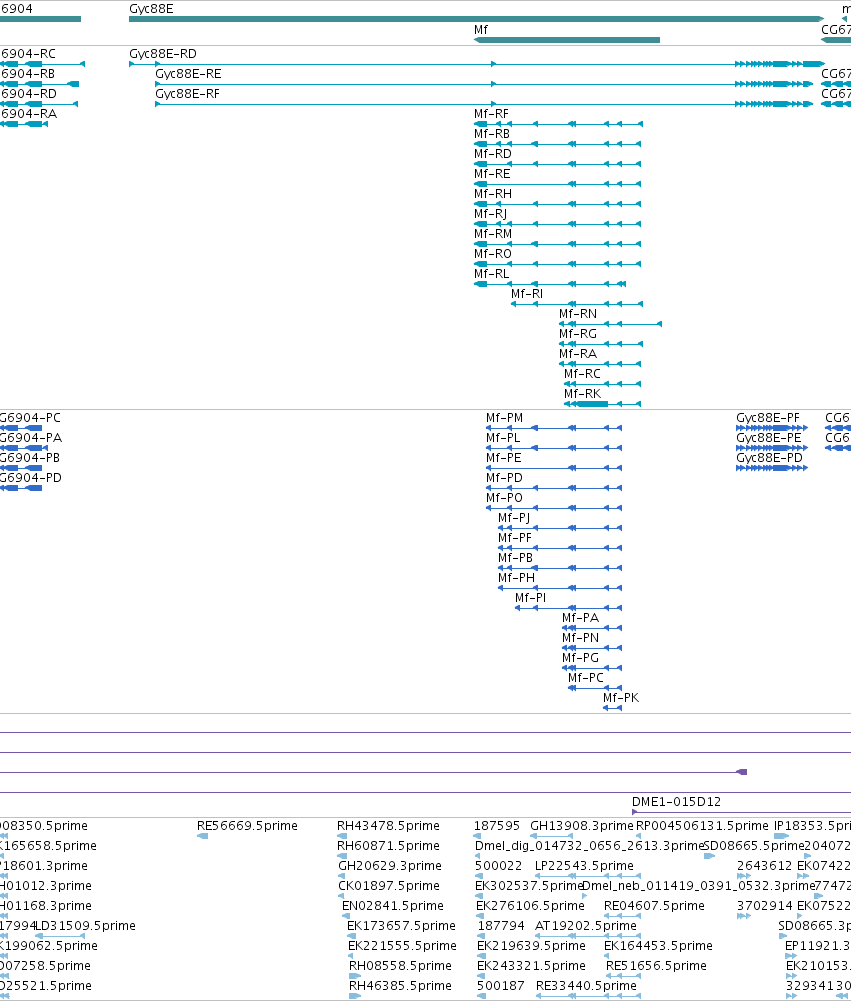Open EST EN02841.5prime
Viewport: 851px width, 1001px height.
pos(393,906)
